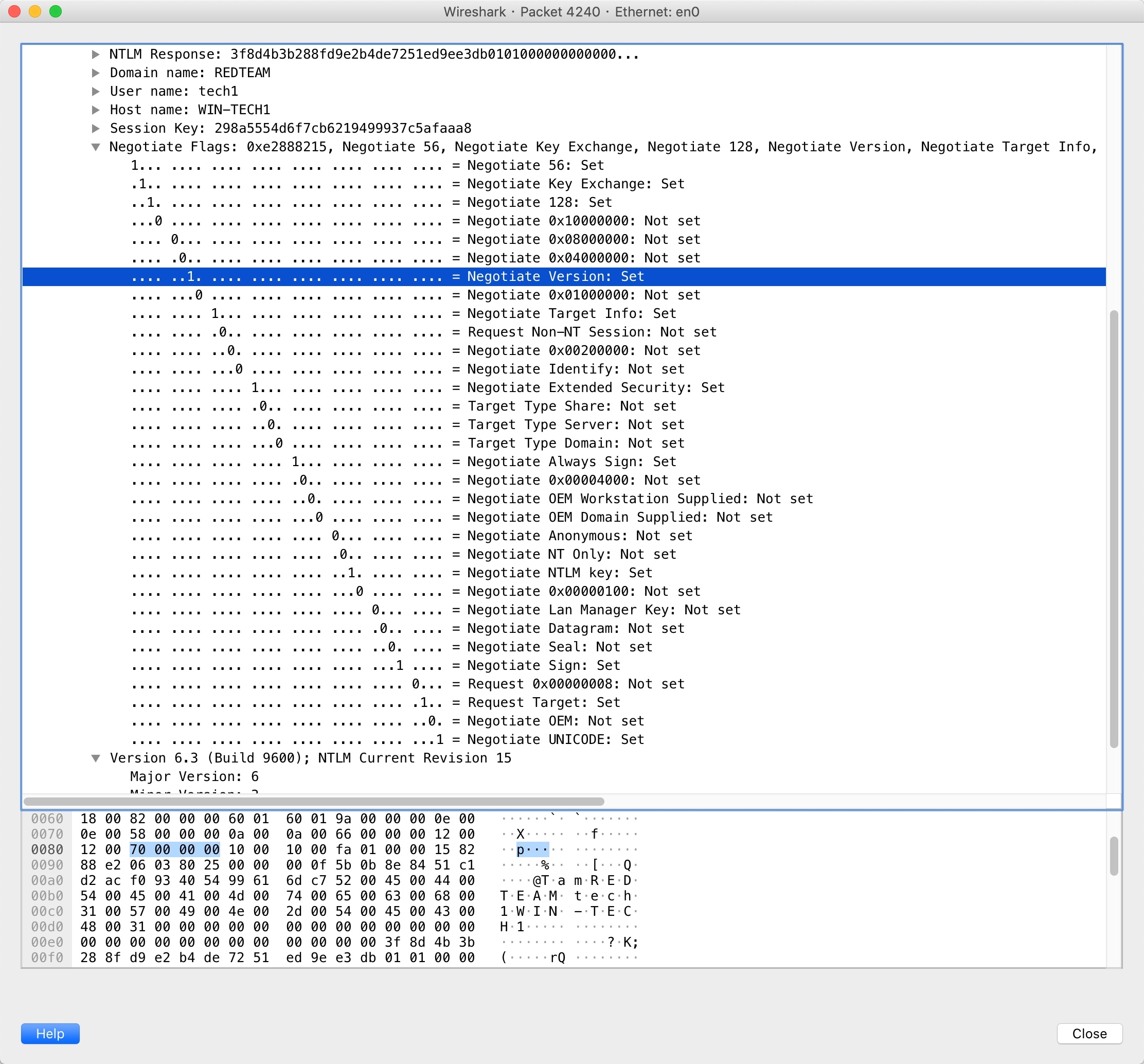Image resolution: width=1144 pixels, height=1064 pixels.
Task: Expand the Session Key node
Action: click(96, 128)
